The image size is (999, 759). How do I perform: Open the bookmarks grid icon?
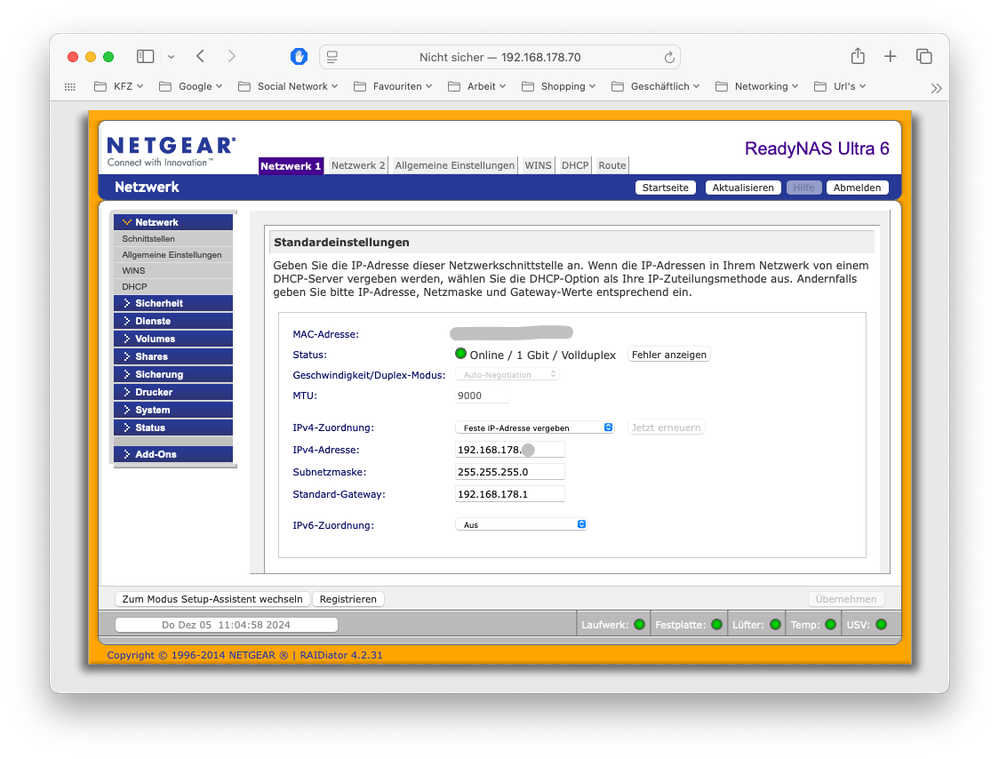pyautogui.click(x=70, y=87)
